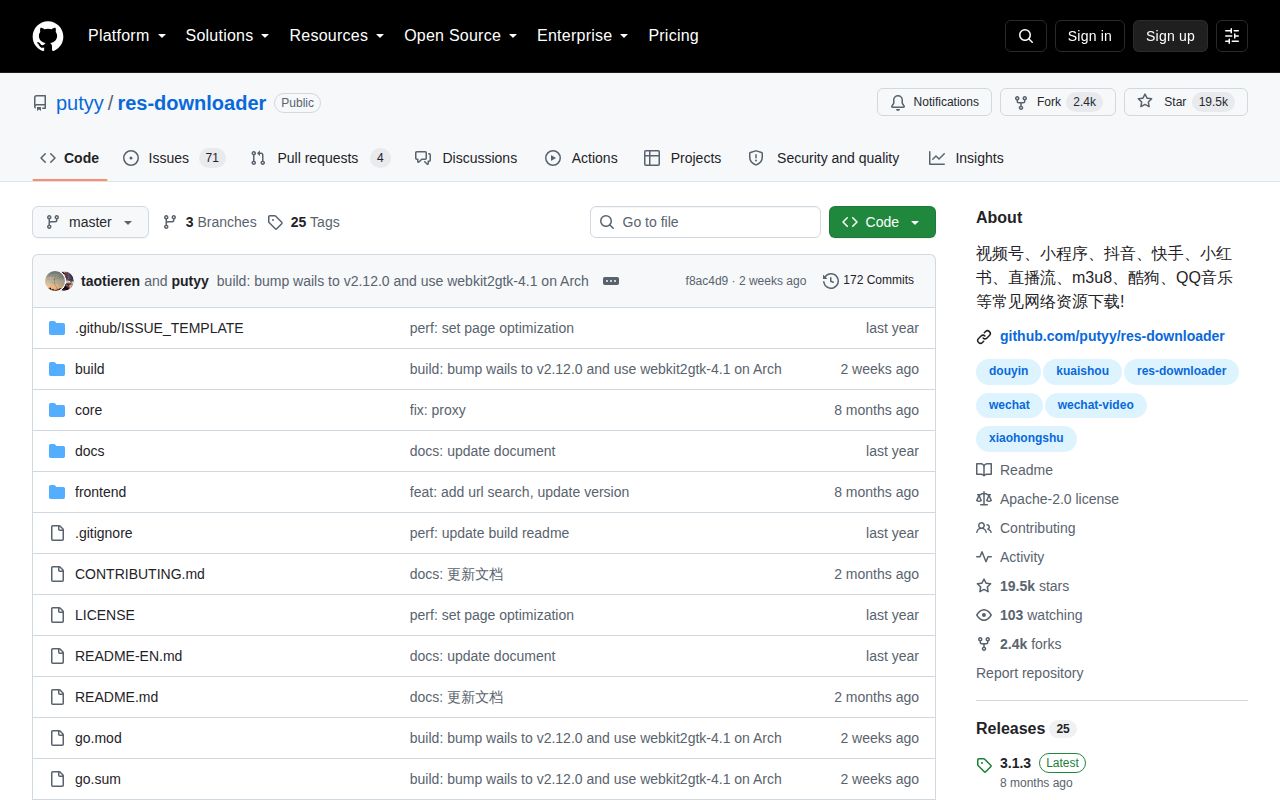
Task: Open the CONTRIBUTING.md file
Action: tap(140, 574)
